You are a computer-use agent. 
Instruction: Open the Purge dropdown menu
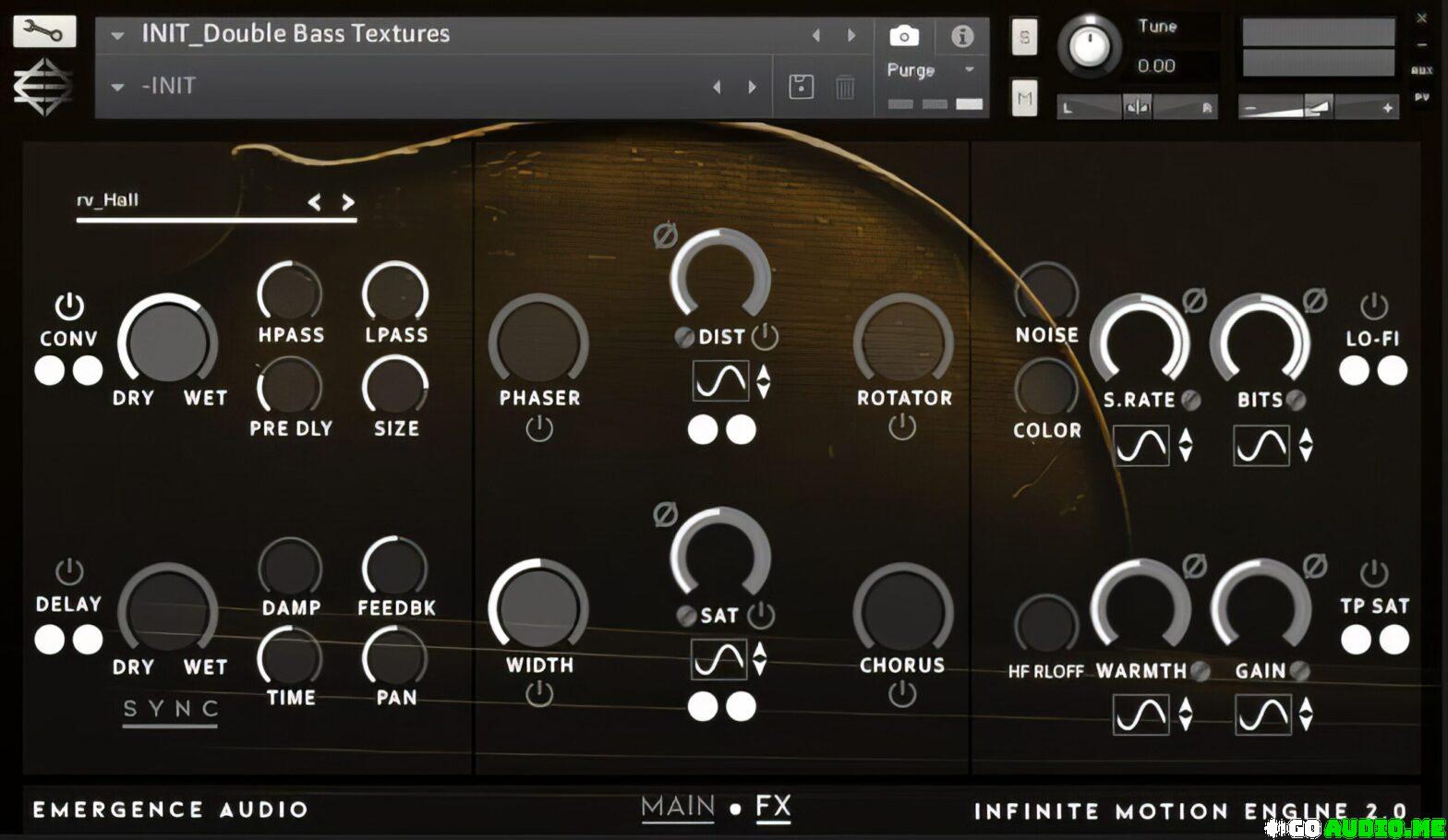tap(931, 70)
